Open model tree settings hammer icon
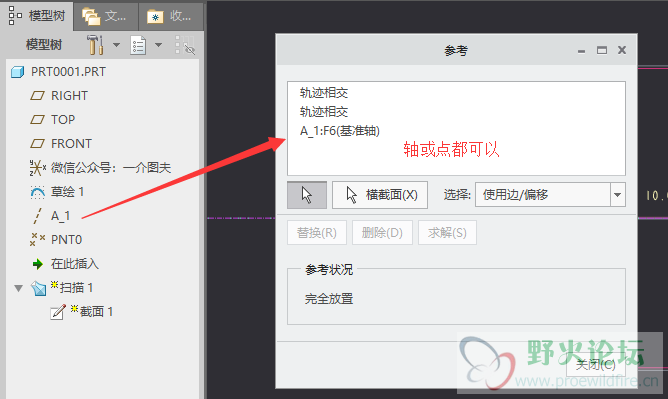The height and width of the screenshot is (399, 668). [x=95, y=45]
